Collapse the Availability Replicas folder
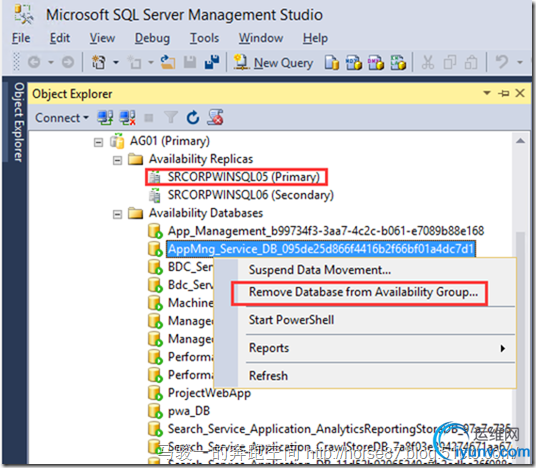This screenshot has height=468, width=536. tap(117, 160)
